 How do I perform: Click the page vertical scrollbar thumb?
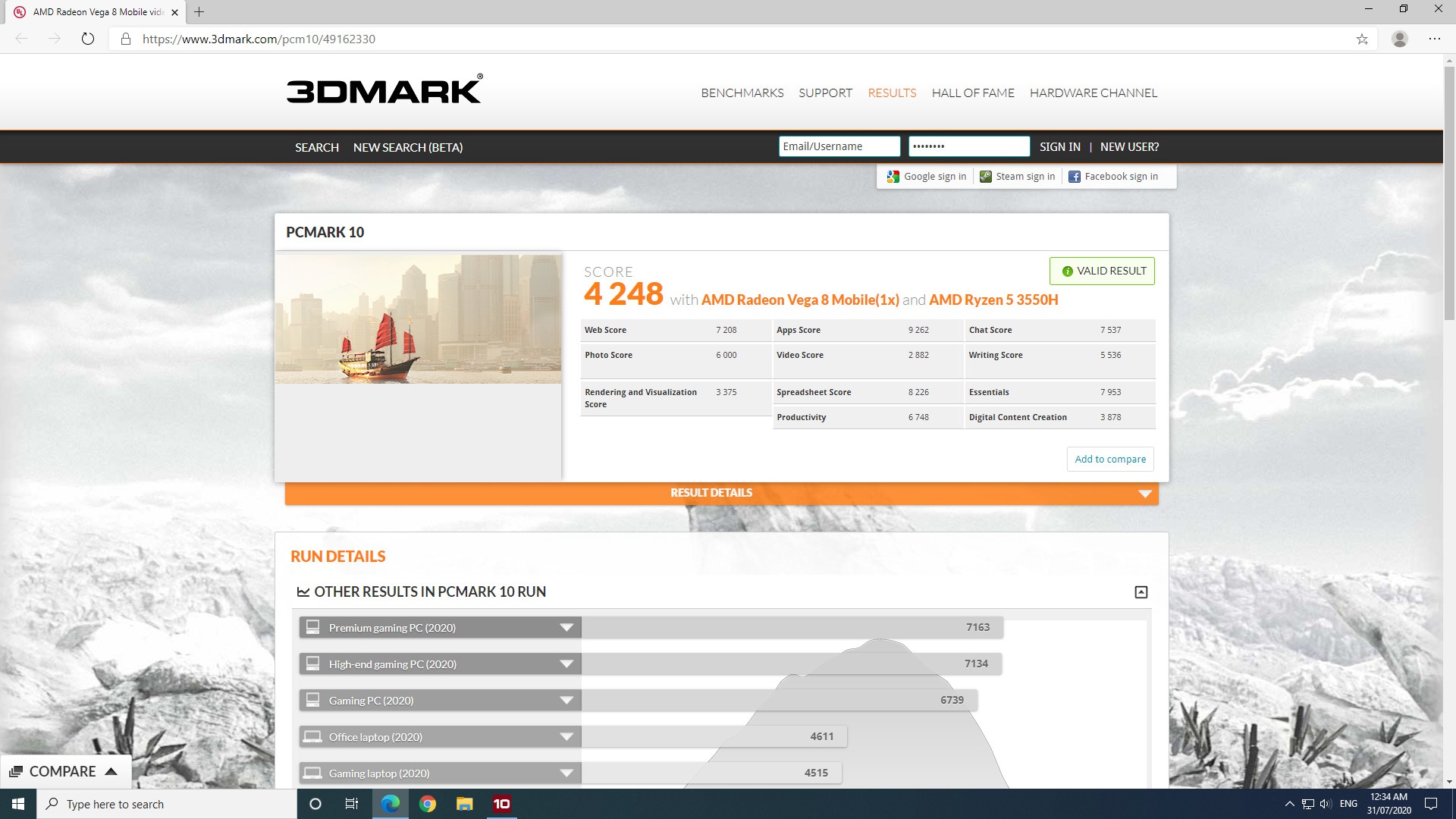1449,193
